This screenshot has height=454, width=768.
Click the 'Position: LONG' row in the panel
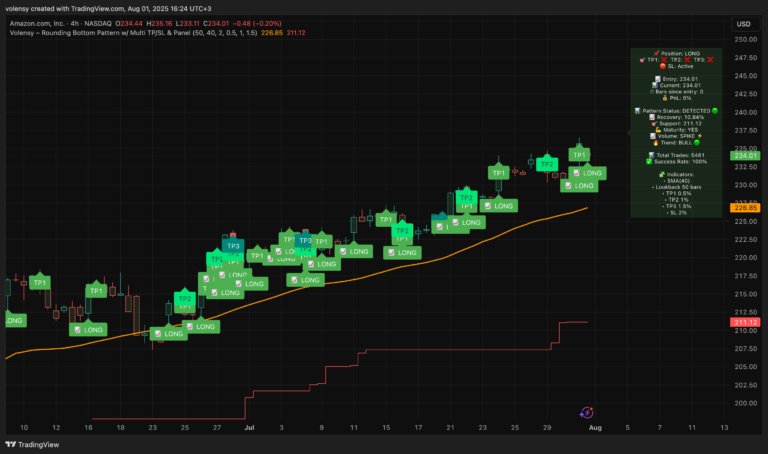[676, 53]
